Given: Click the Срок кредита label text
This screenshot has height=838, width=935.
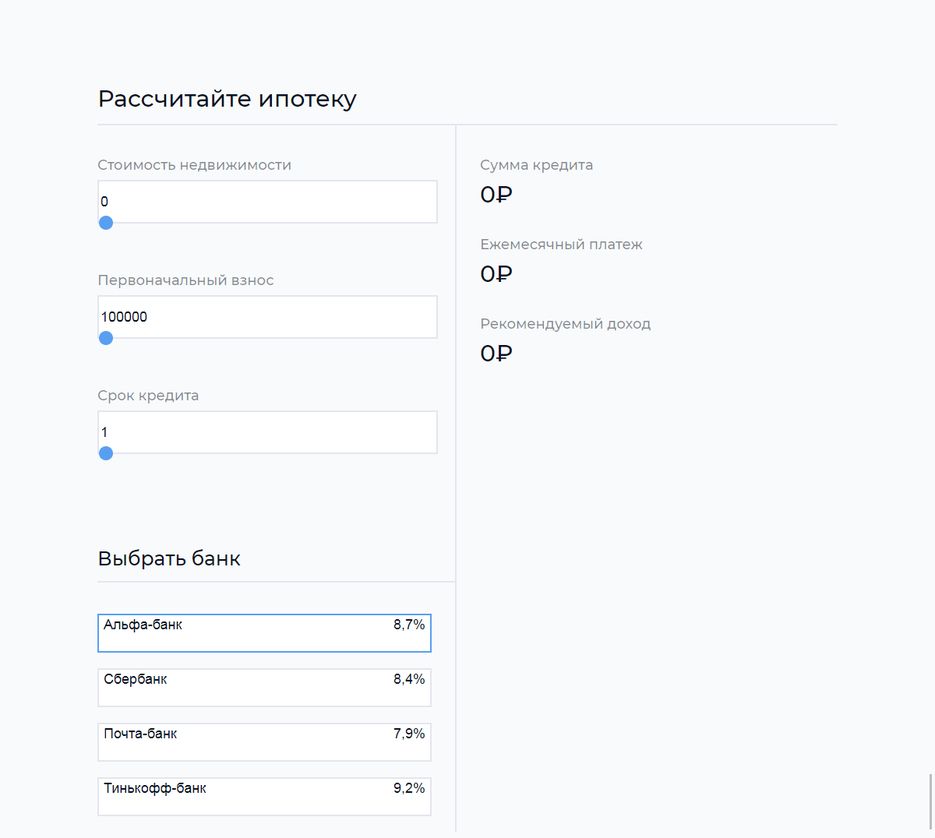Looking at the screenshot, I should (x=148, y=395).
